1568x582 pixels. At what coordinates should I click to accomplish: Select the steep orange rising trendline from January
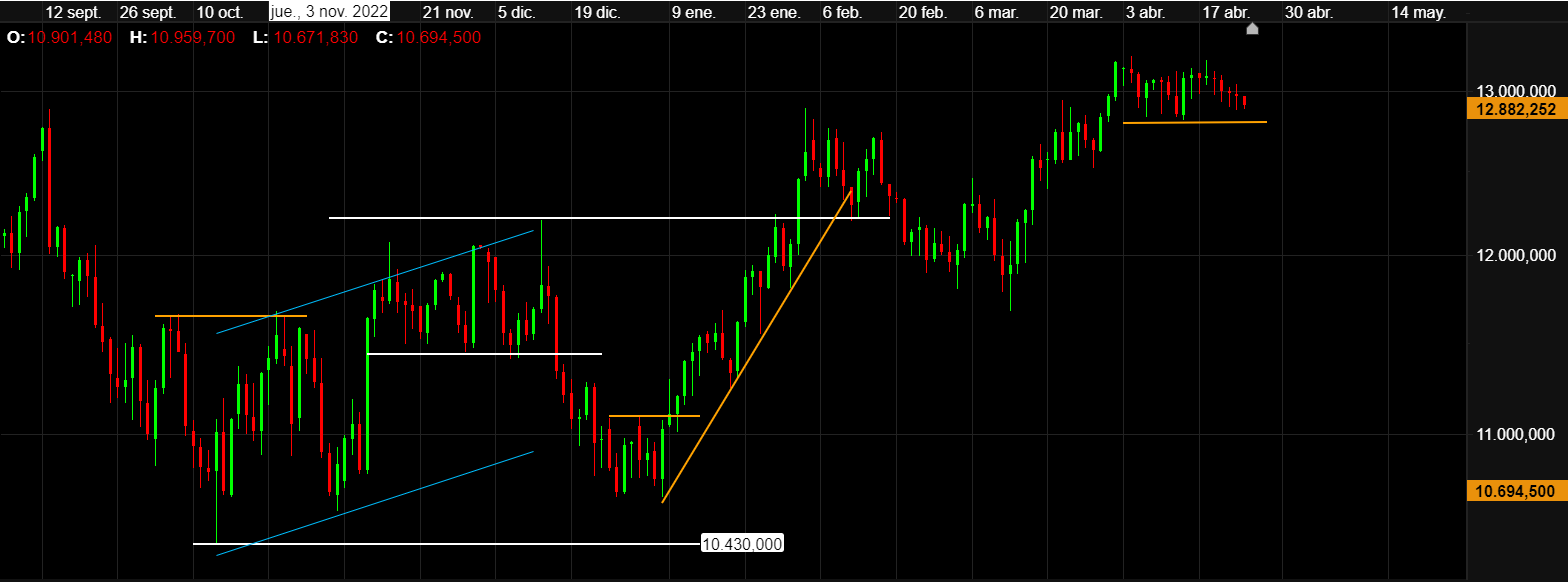coord(757,345)
